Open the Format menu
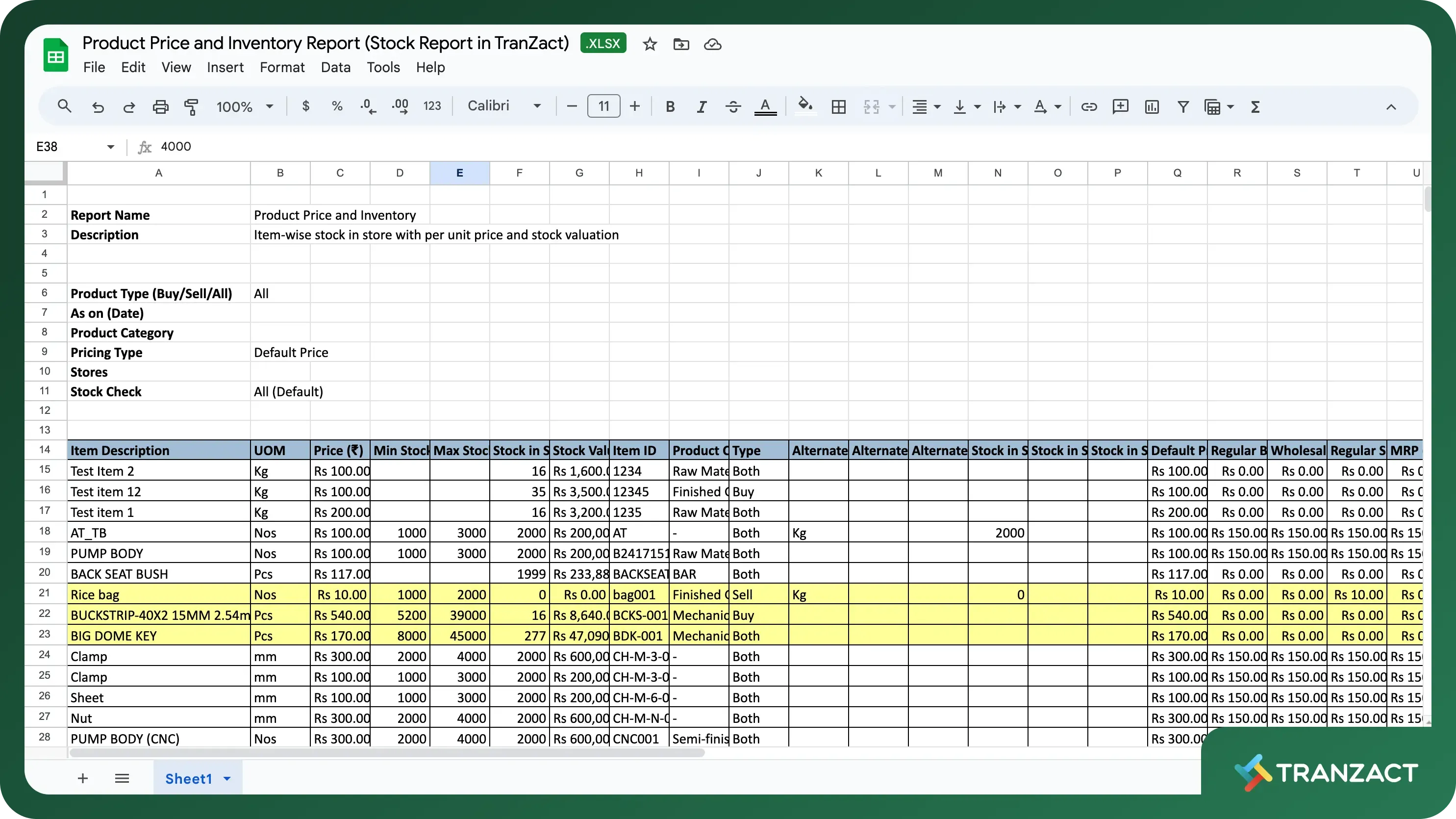The height and width of the screenshot is (819, 1456). pos(282,67)
